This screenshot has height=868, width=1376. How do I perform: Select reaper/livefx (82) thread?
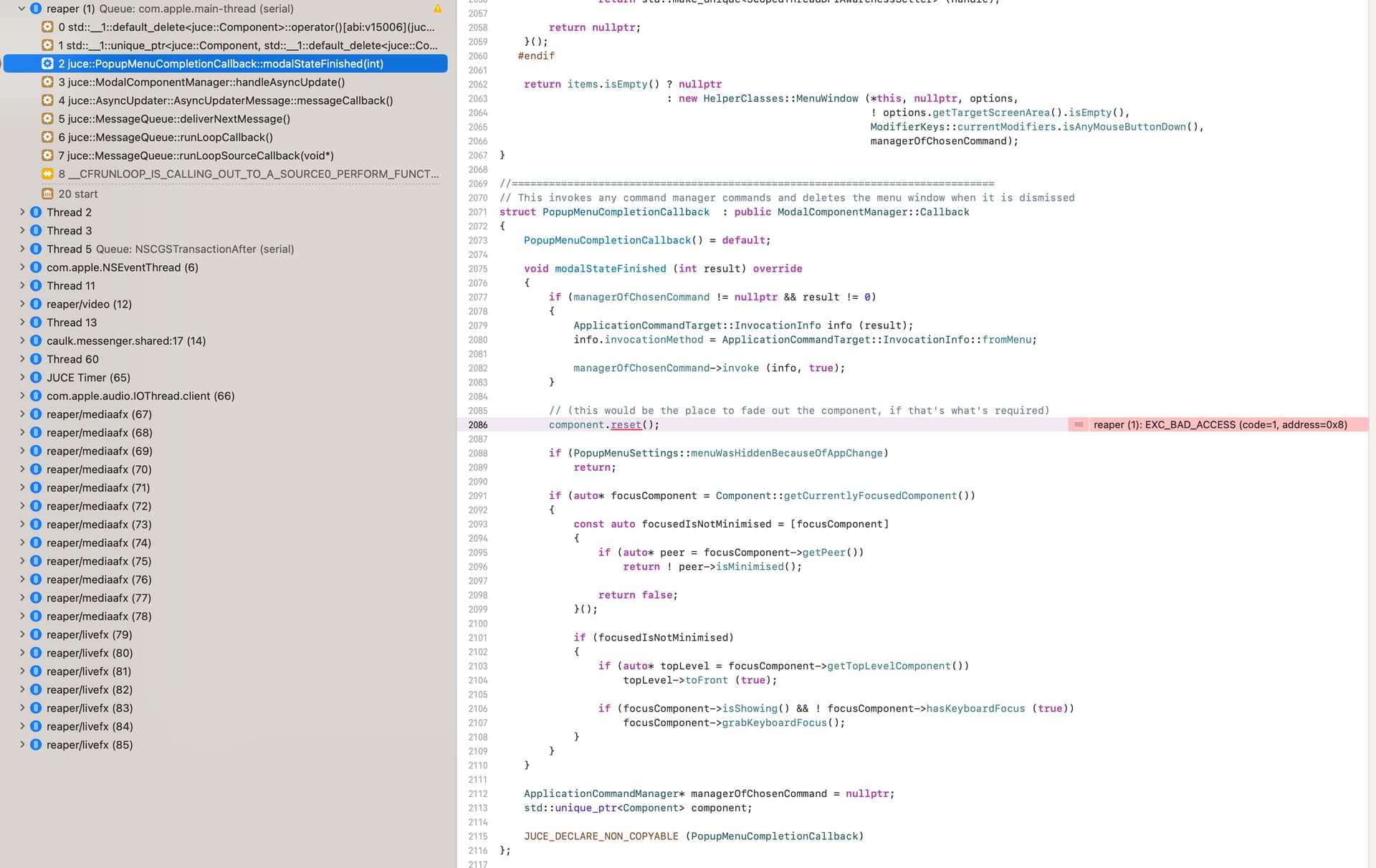(x=90, y=690)
